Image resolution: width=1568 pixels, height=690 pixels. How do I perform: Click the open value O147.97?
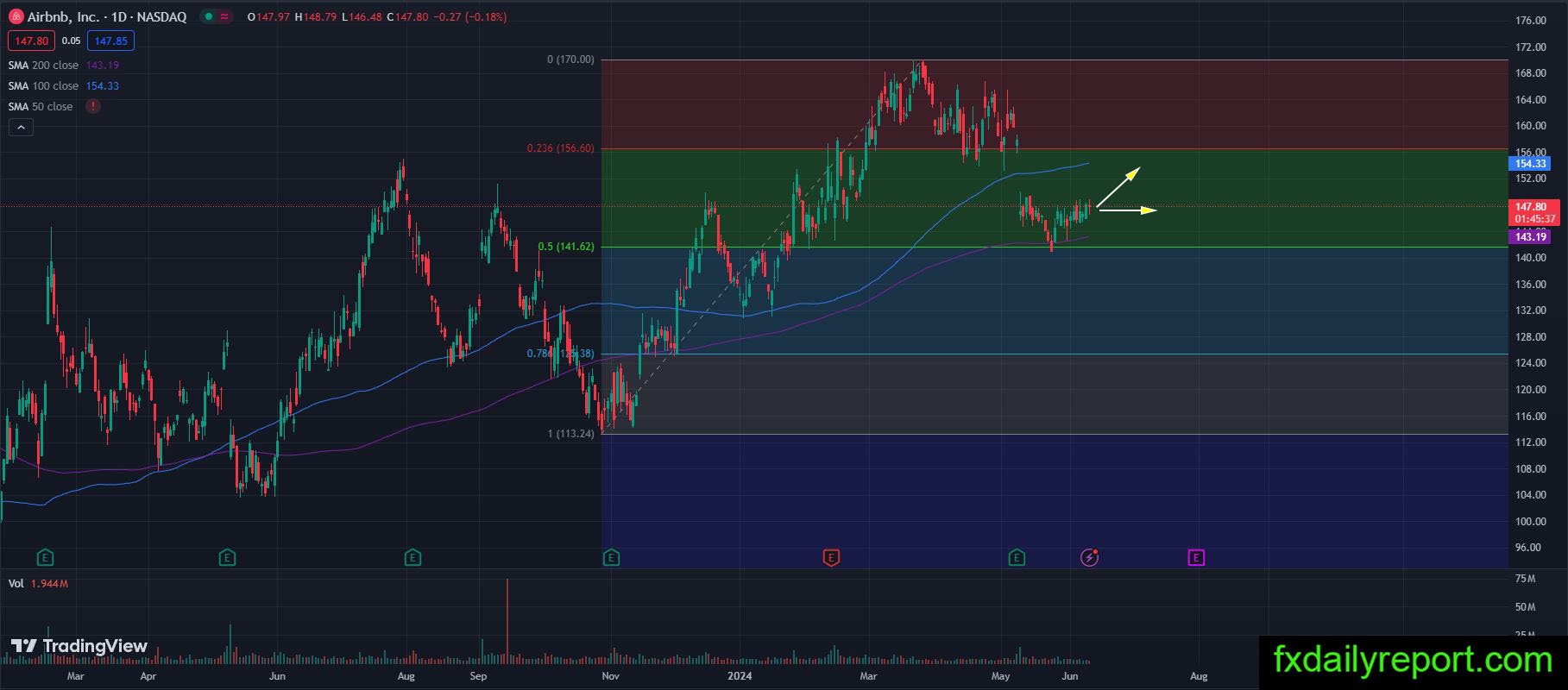click(x=268, y=17)
